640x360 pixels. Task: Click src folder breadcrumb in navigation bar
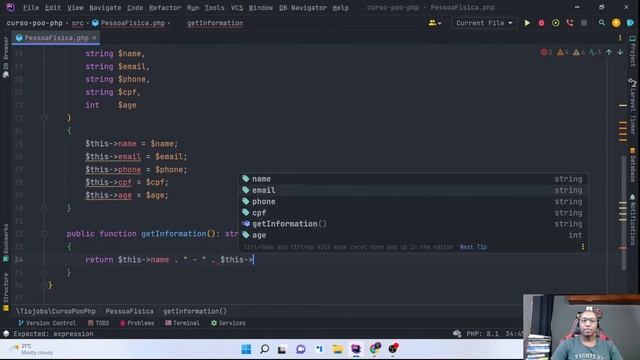(78, 23)
